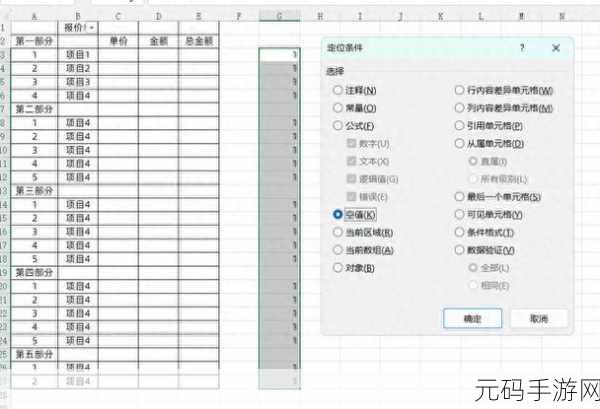
Task: Select row 13 header
Action: [4, 191]
